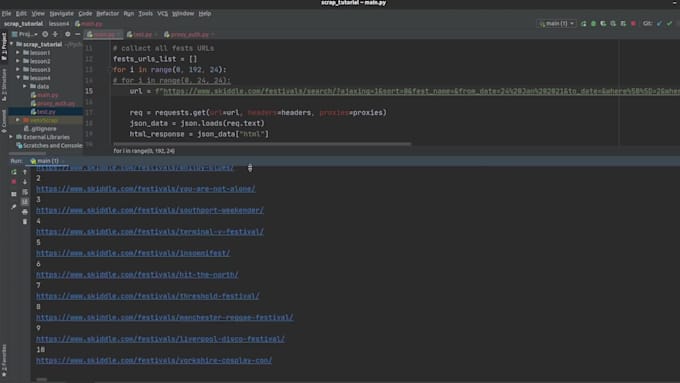Open Project panel settings gear

click(67, 34)
